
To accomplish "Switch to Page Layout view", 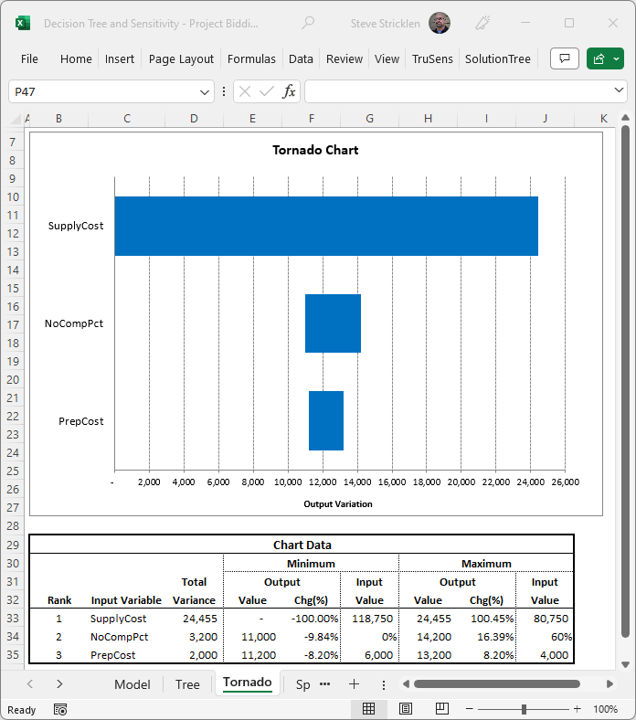I will pyautogui.click(x=405, y=709).
